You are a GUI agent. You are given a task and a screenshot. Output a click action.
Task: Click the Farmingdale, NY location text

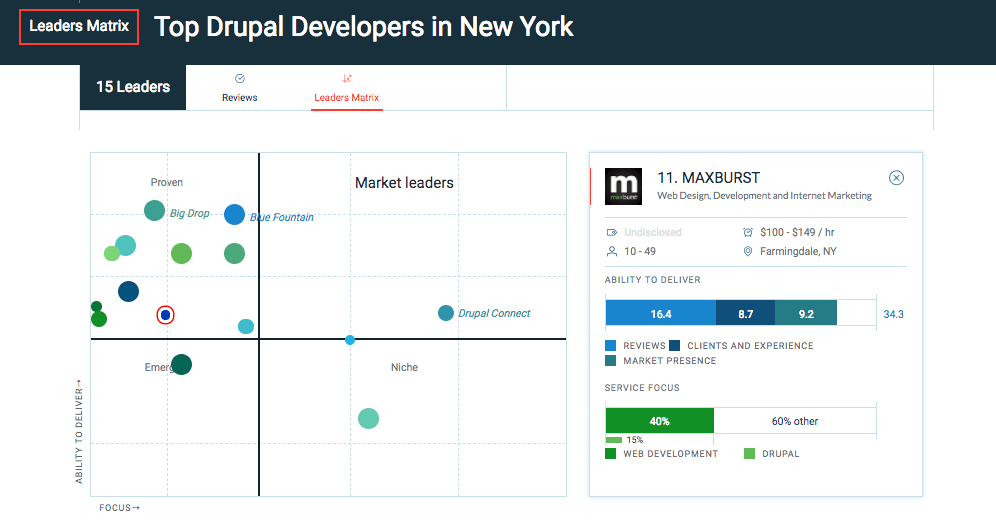click(x=798, y=251)
